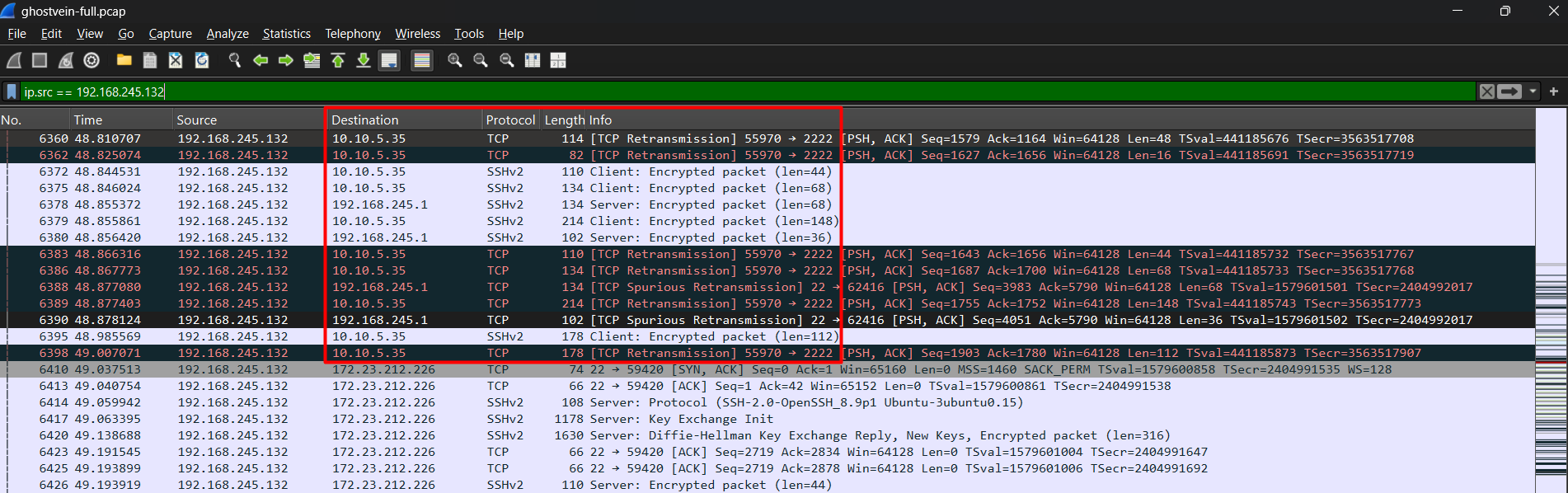Open Find Packet magnifier tool
Image resolution: width=1568 pixels, height=493 pixels.
pyautogui.click(x=235, y=60)
